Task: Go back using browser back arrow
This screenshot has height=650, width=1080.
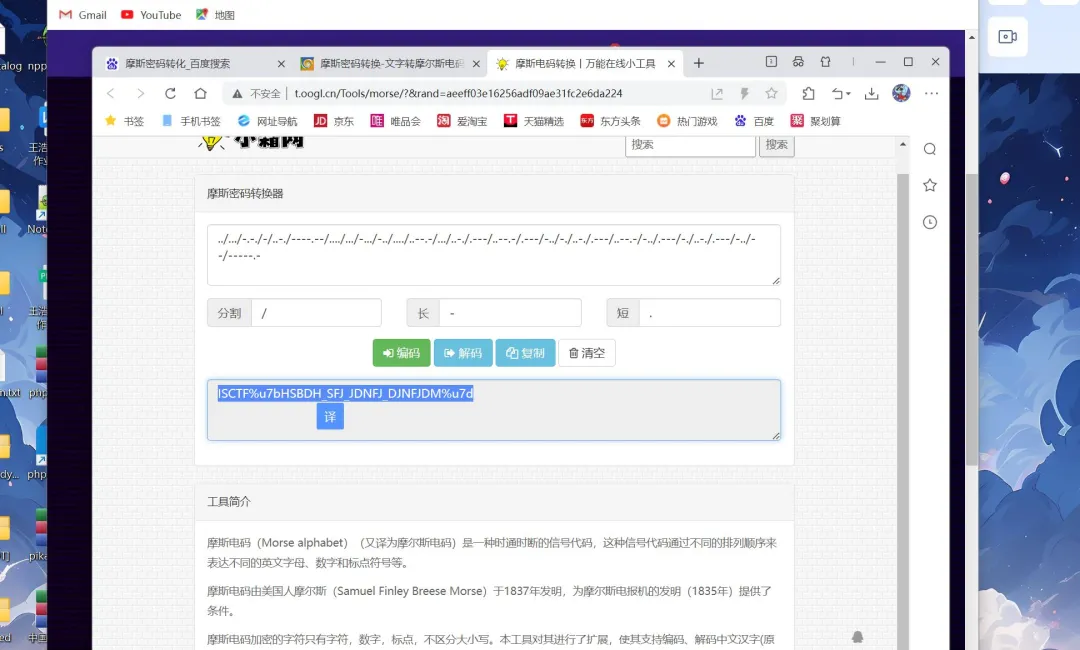Action: pos(111,93)
